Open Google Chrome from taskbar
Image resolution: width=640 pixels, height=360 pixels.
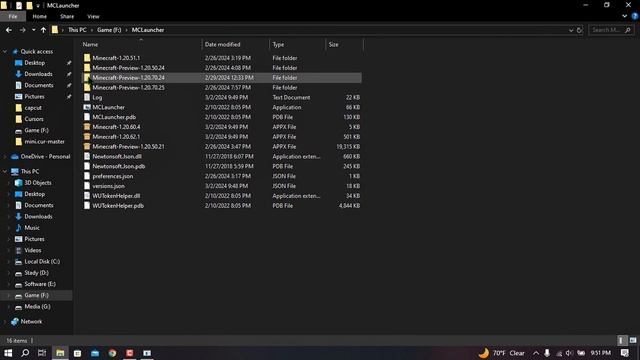pos(112,353)
